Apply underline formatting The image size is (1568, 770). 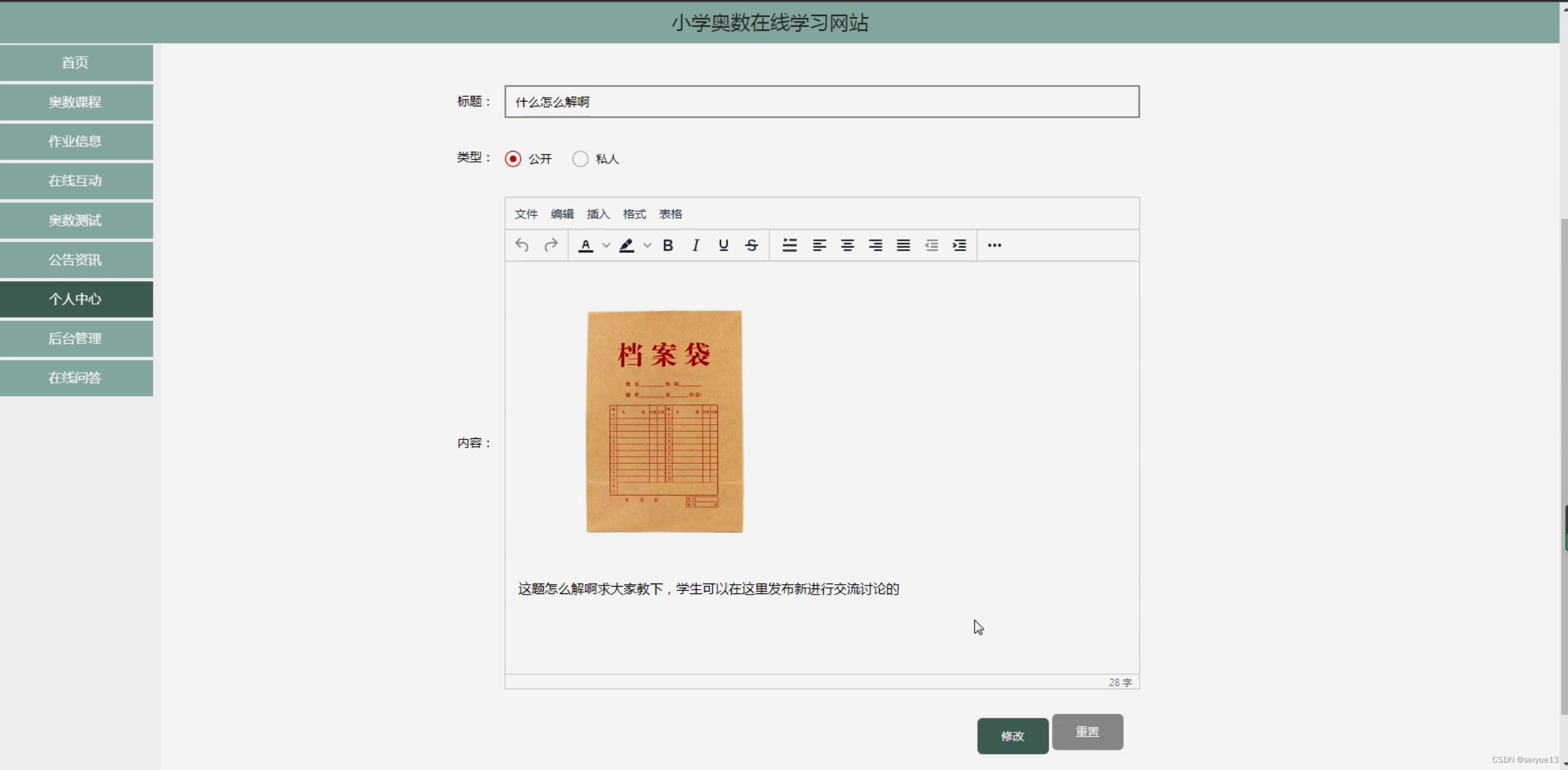point(723,245)
